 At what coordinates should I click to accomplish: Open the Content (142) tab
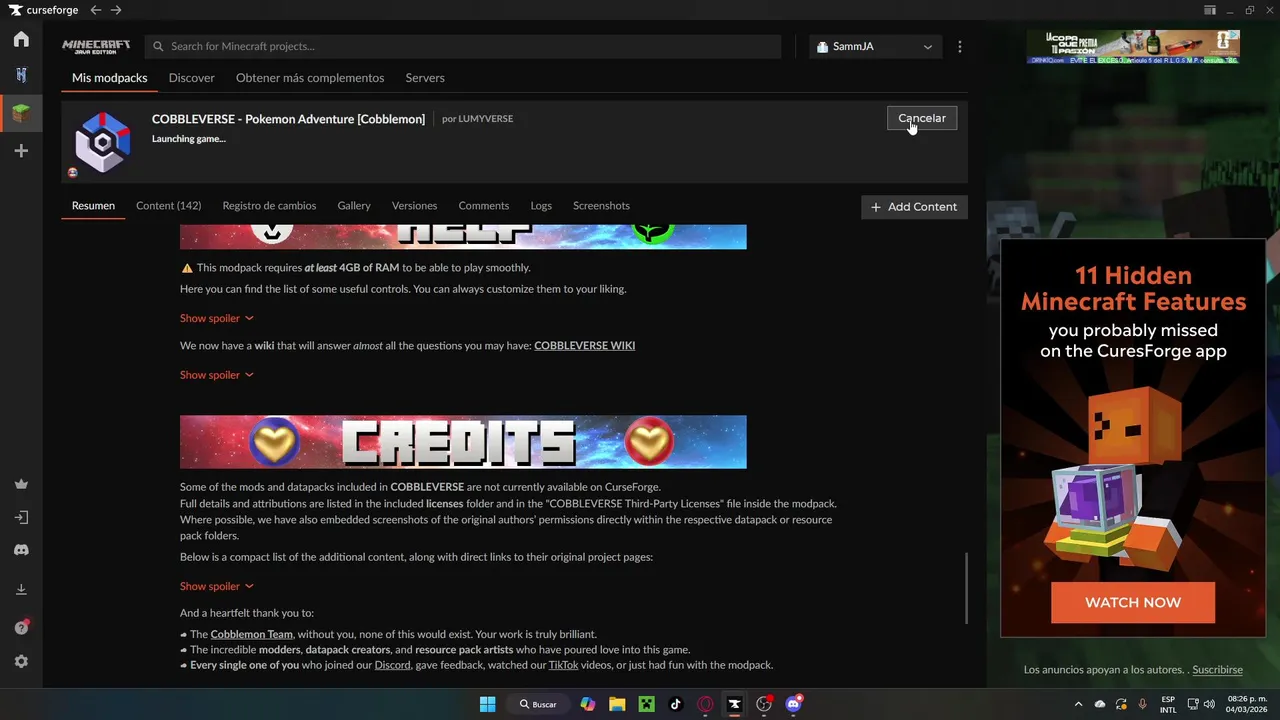(168, 206)
